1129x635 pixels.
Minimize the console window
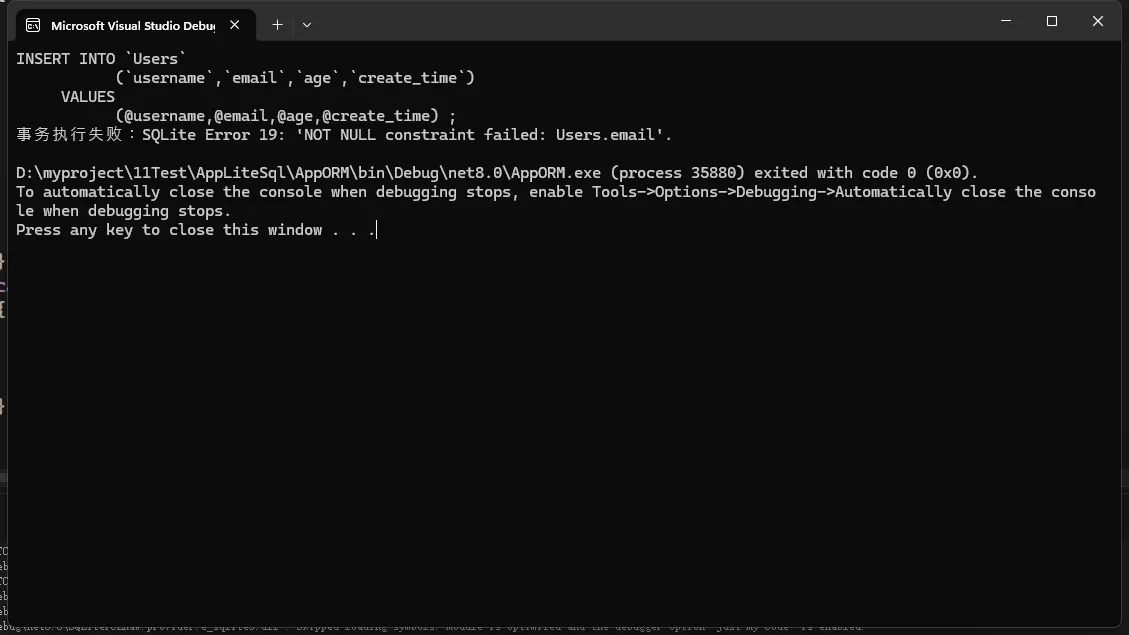pyautogui.click(x=1005, y=21)
